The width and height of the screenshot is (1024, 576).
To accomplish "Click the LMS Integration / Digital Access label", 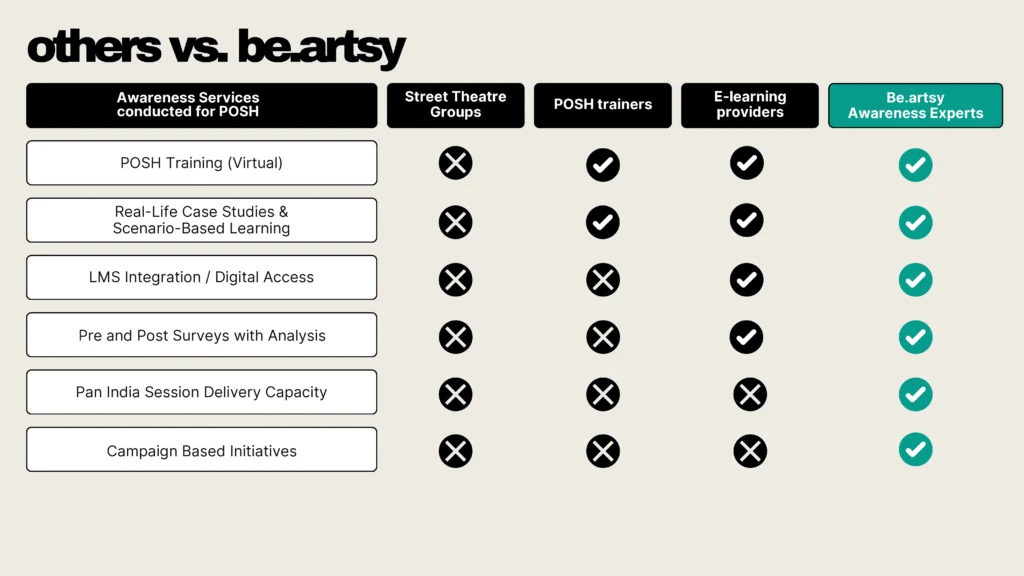I will pyautogui.click(x=202, y=277).
